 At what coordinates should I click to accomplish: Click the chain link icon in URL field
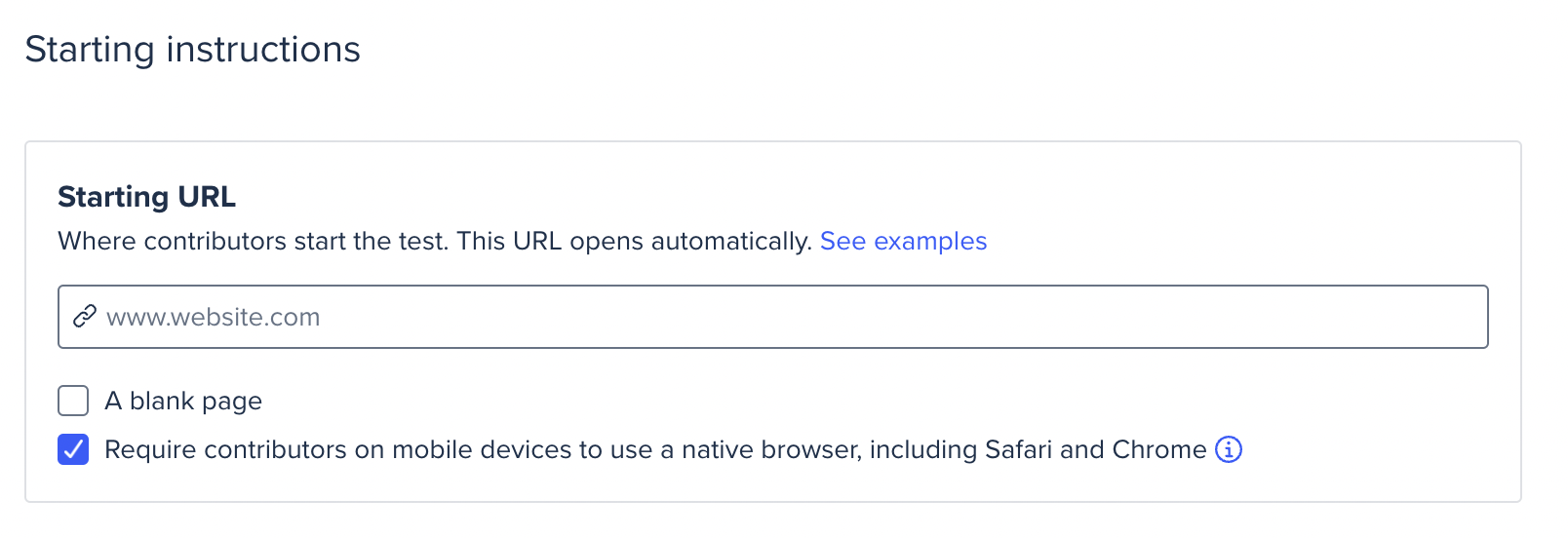pos(85,317)
